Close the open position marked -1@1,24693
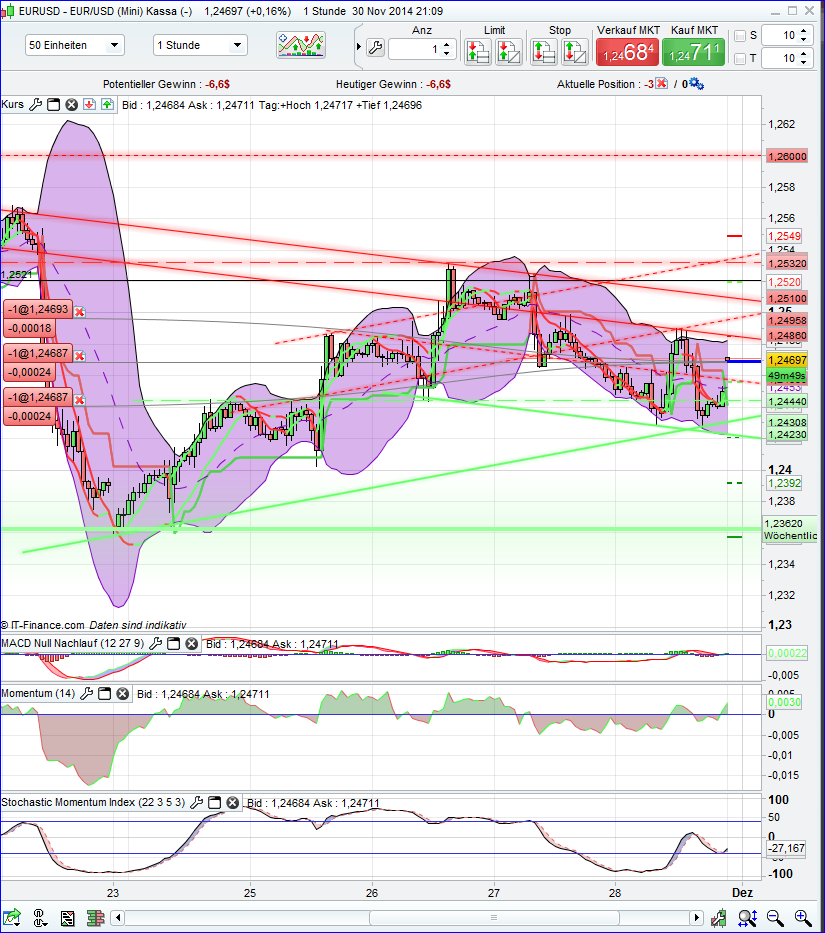Screen dimensions: 825x933 tap(79, 311)
